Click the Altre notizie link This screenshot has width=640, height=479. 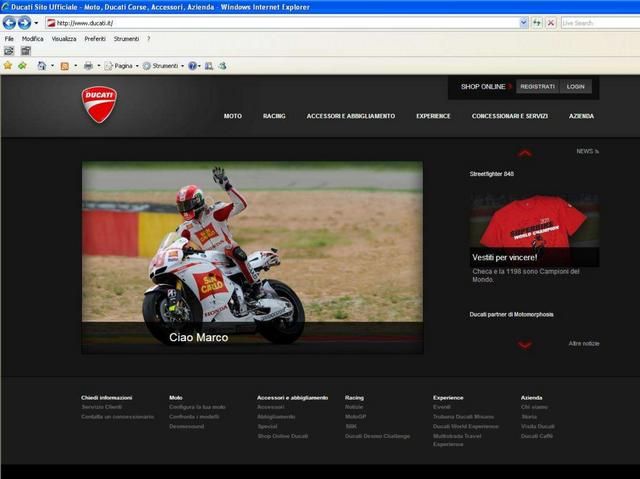point(584,344)
